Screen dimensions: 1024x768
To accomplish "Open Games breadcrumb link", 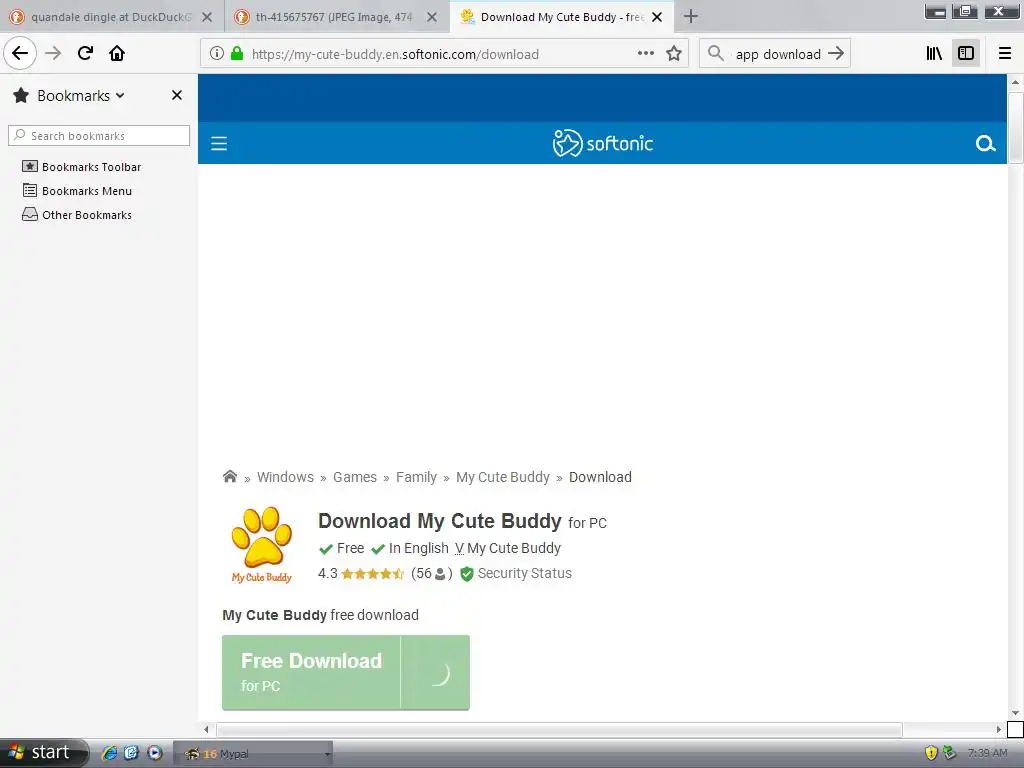I will coord(355,477).
